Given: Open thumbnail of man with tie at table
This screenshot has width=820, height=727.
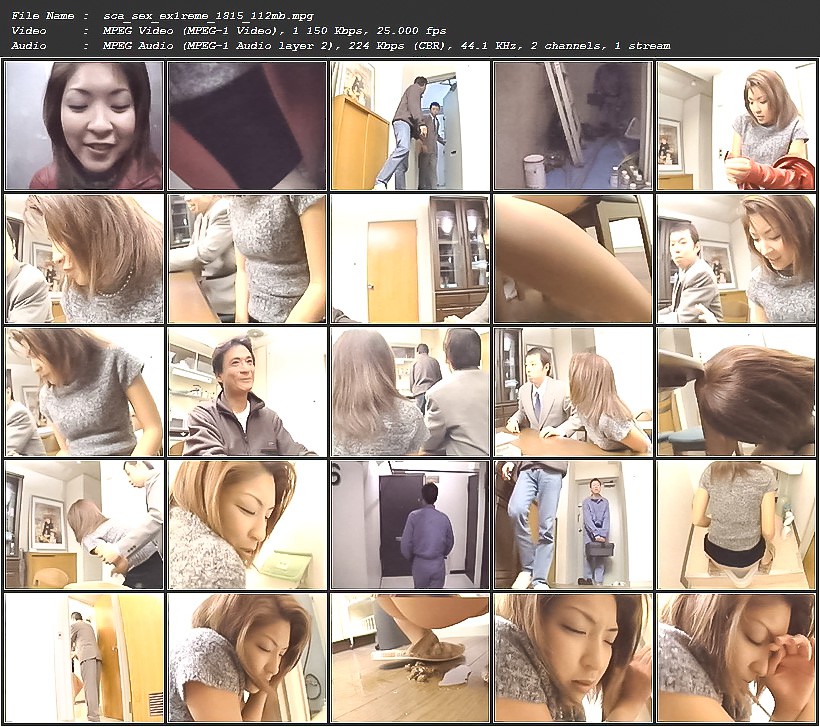Looking at the screenshot, I should [x=574, y=392].
